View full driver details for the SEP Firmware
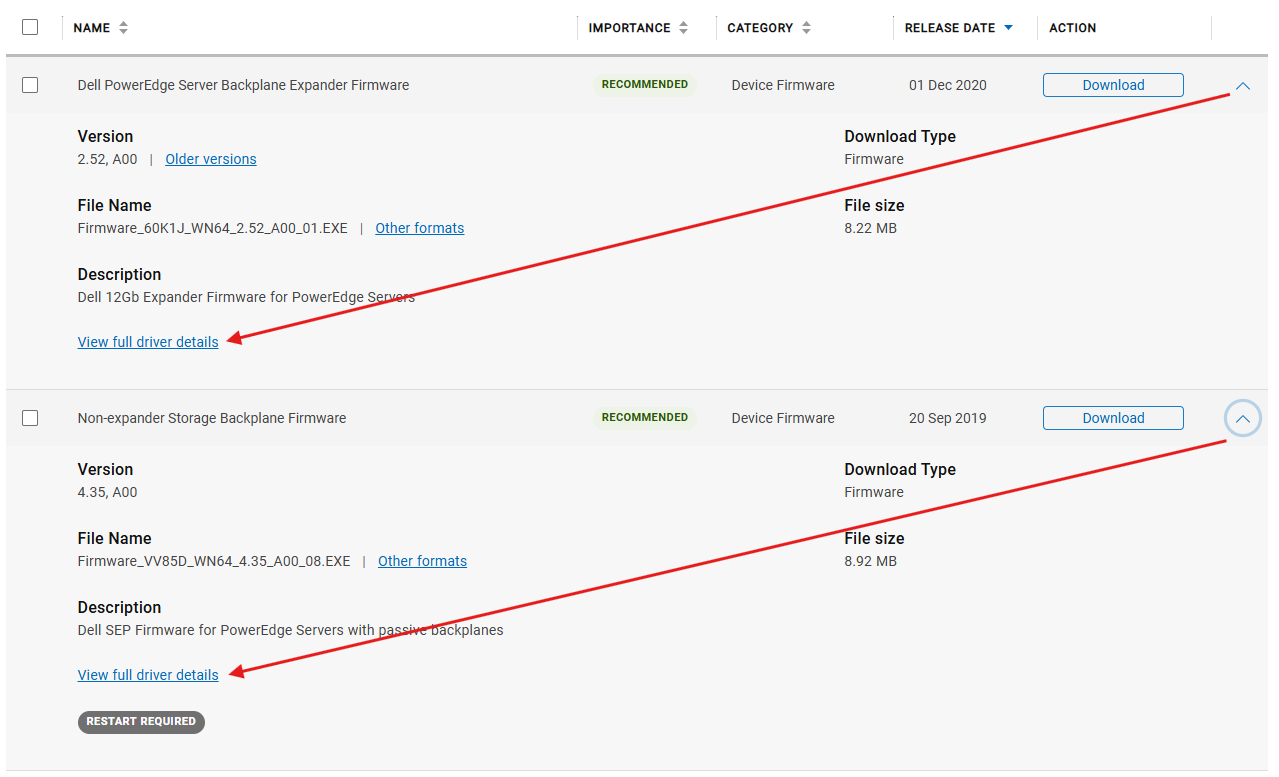Viewport: 1279px width, 777px height. pyautogui.click(x=147, y=674)
